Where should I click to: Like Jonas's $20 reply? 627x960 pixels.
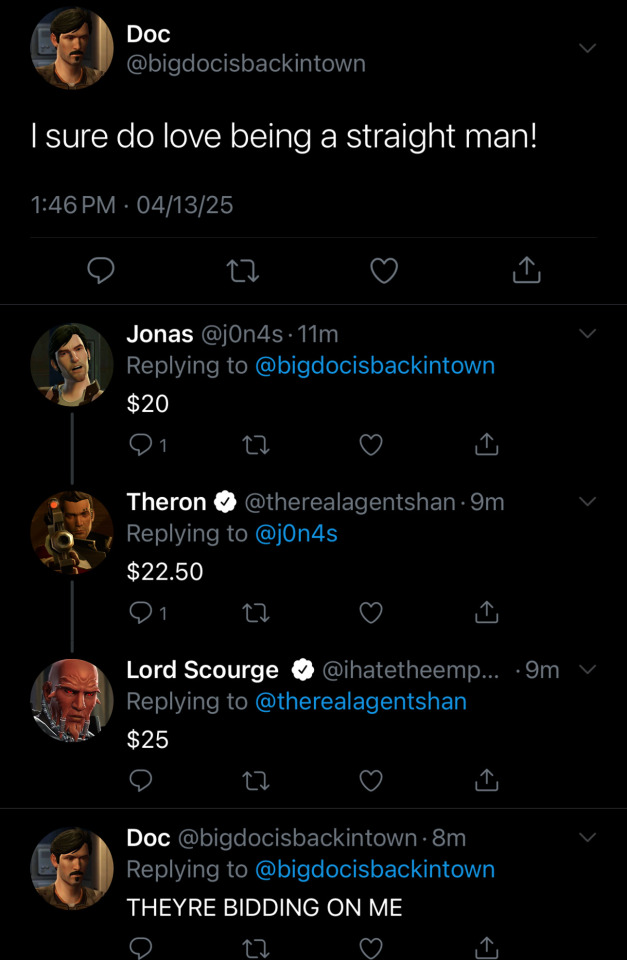click(x=371, y=446)
